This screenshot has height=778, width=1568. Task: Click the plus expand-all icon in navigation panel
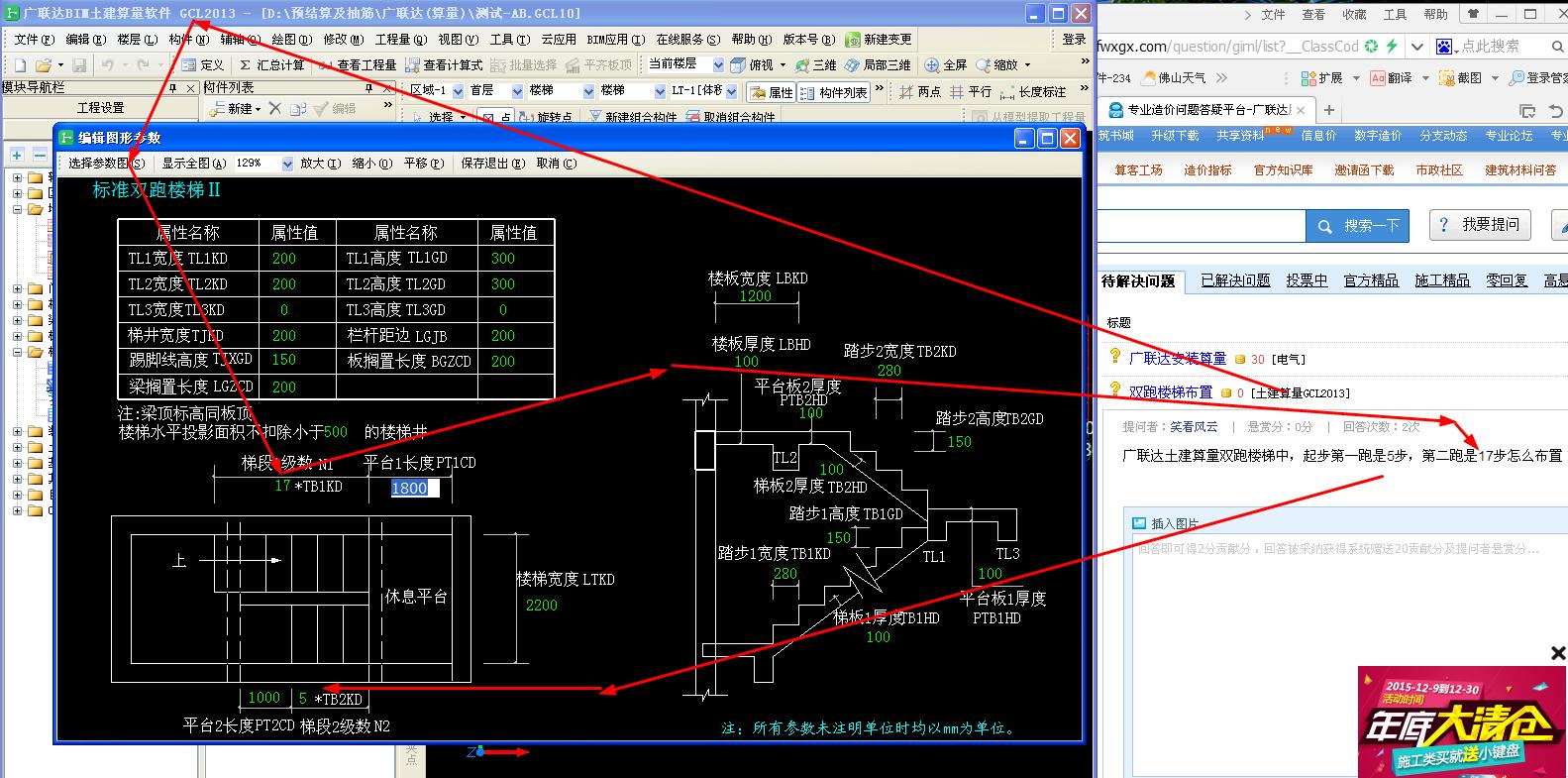click(x=17, y=155)
